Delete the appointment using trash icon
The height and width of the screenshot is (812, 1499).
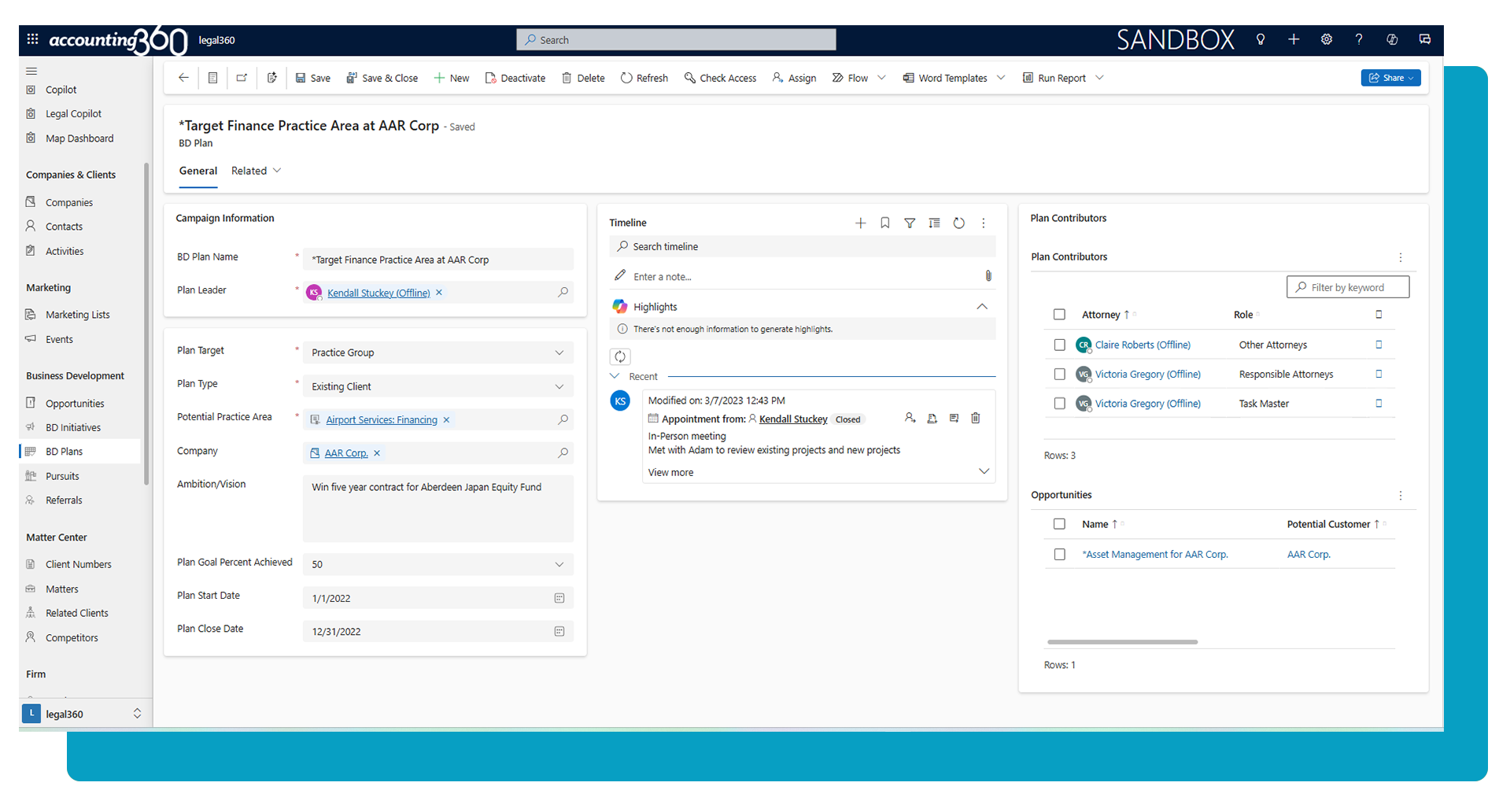(976, 419)
